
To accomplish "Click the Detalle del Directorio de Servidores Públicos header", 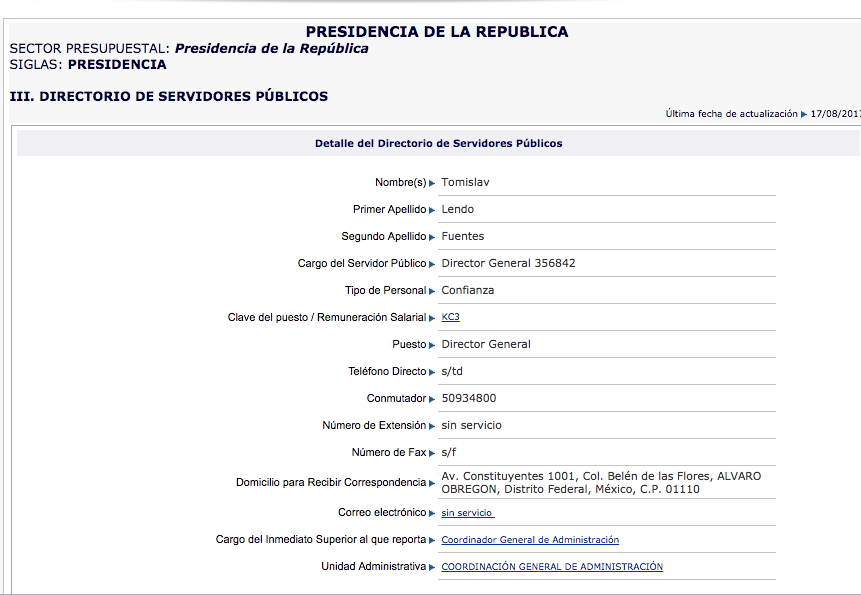I will 438,143.
